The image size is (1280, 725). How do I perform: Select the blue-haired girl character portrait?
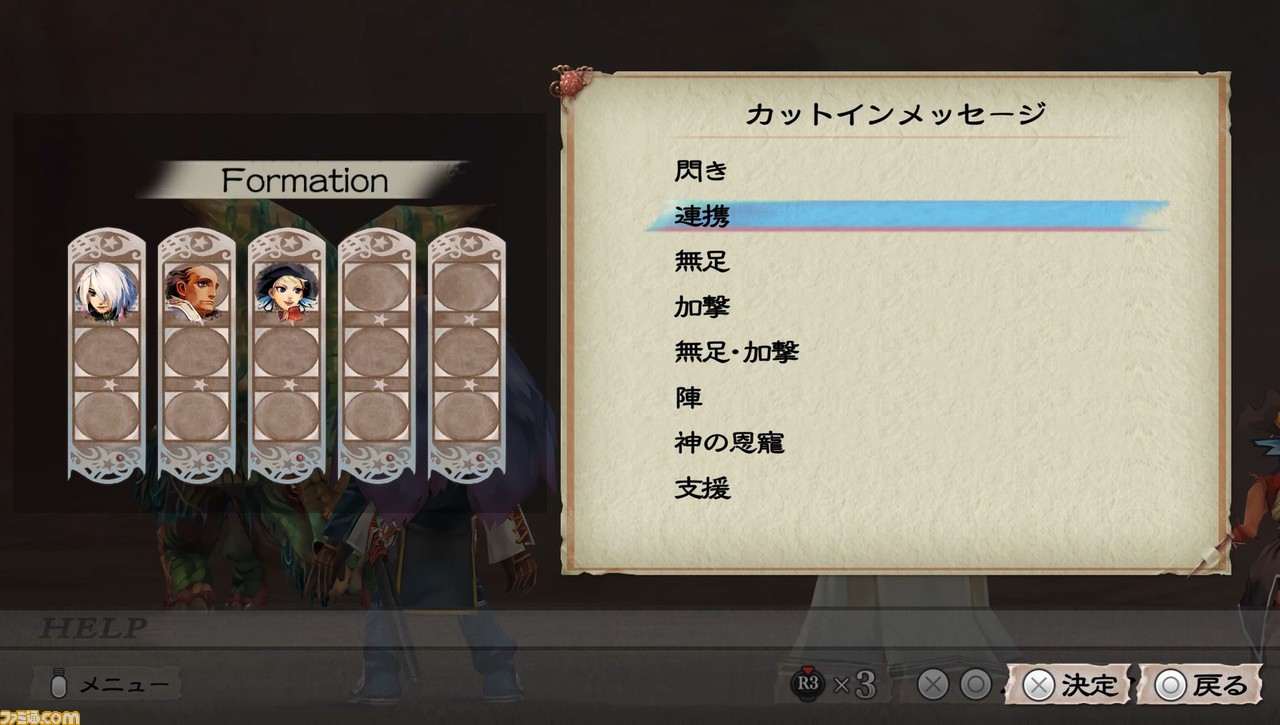click(286, 290)
